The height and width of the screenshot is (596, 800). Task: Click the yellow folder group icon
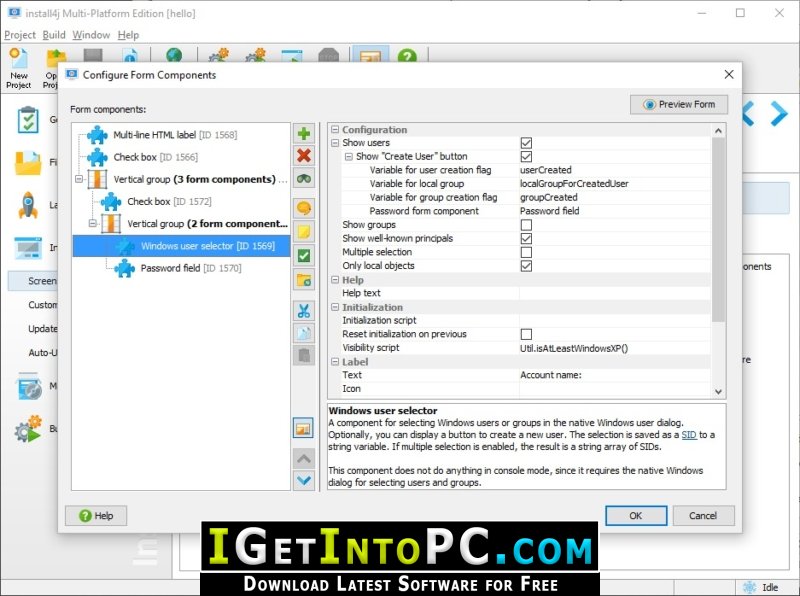click(x=304, y=279)
